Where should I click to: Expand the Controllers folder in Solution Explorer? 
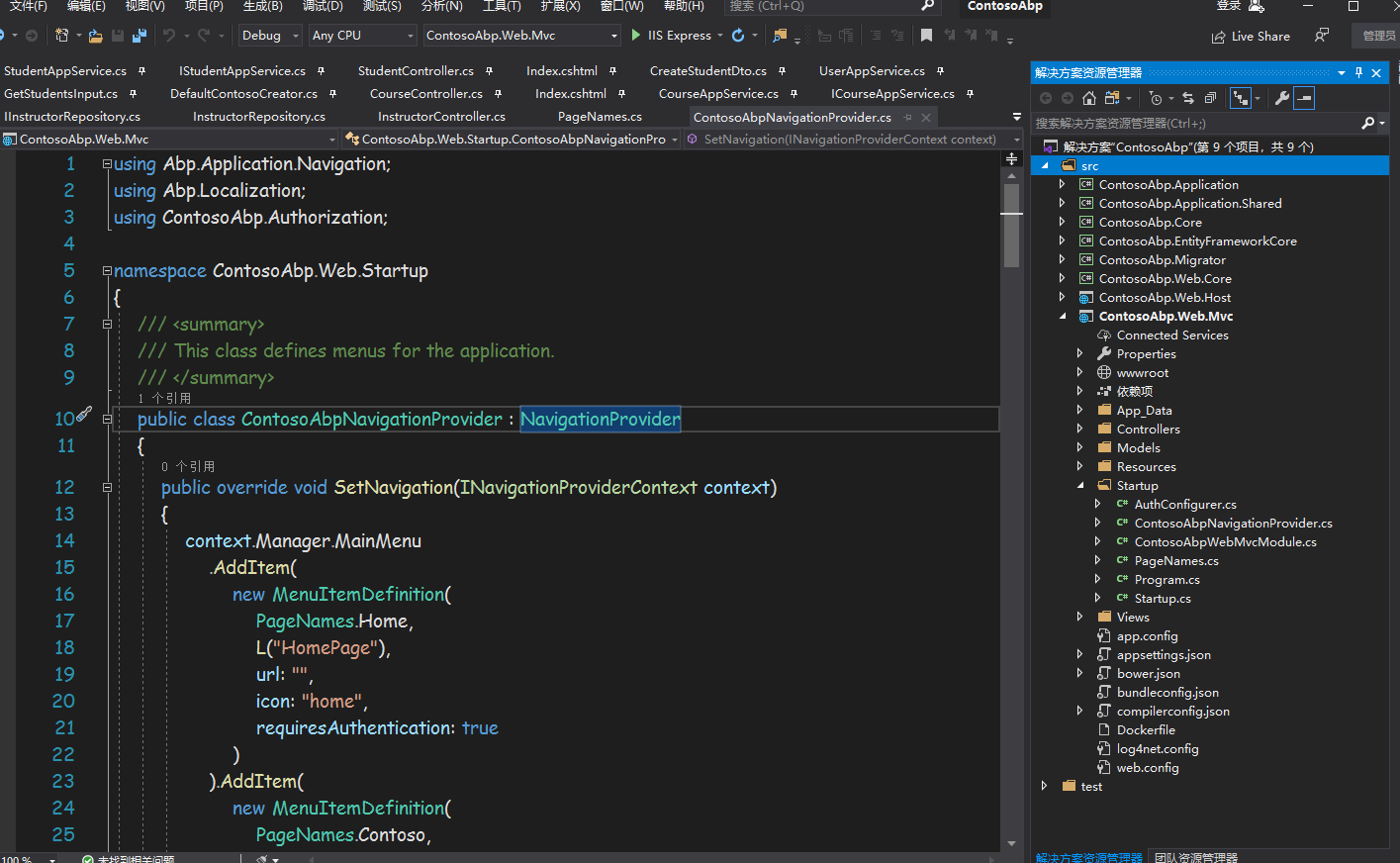pyautogui.click(x=1080, y=430)
